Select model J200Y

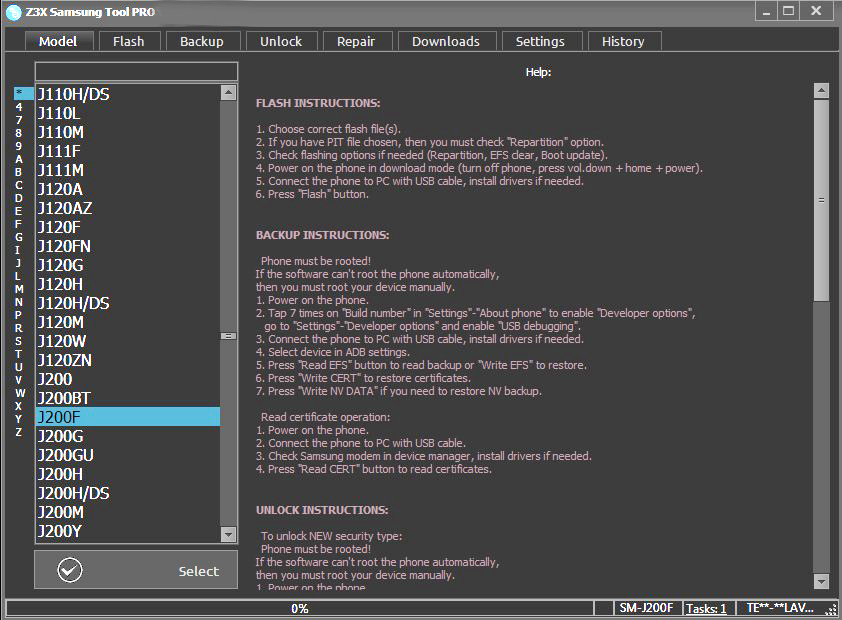(x=128, y=531)
